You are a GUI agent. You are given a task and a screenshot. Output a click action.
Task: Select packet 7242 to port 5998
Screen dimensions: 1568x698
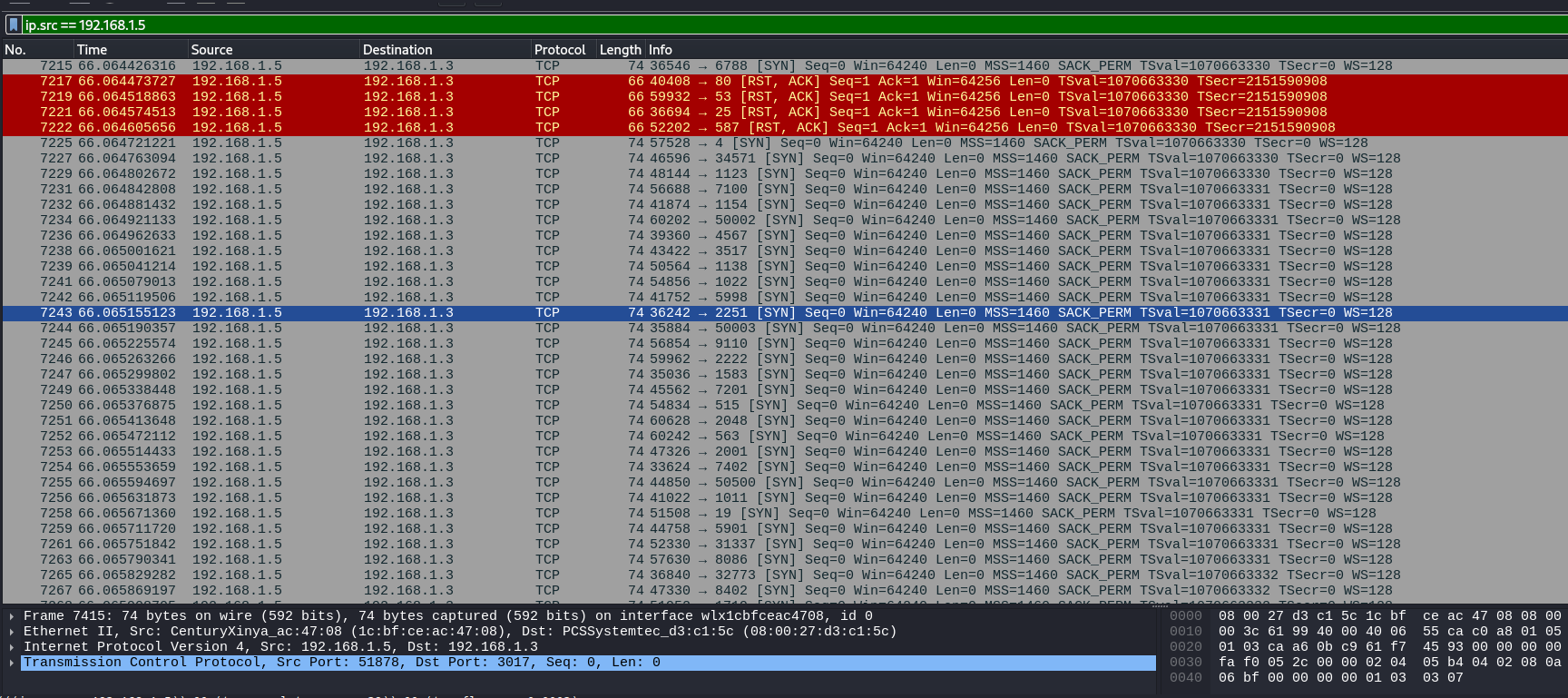tap(785, 298)
